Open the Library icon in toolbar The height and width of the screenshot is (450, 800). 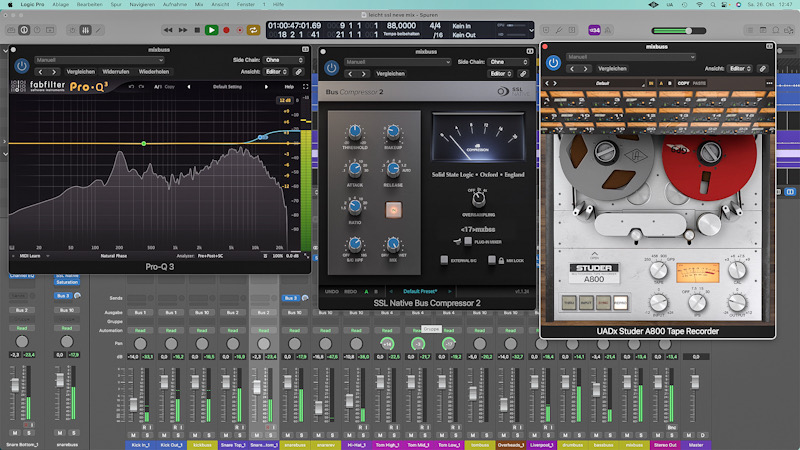click(x=11, y=30)
